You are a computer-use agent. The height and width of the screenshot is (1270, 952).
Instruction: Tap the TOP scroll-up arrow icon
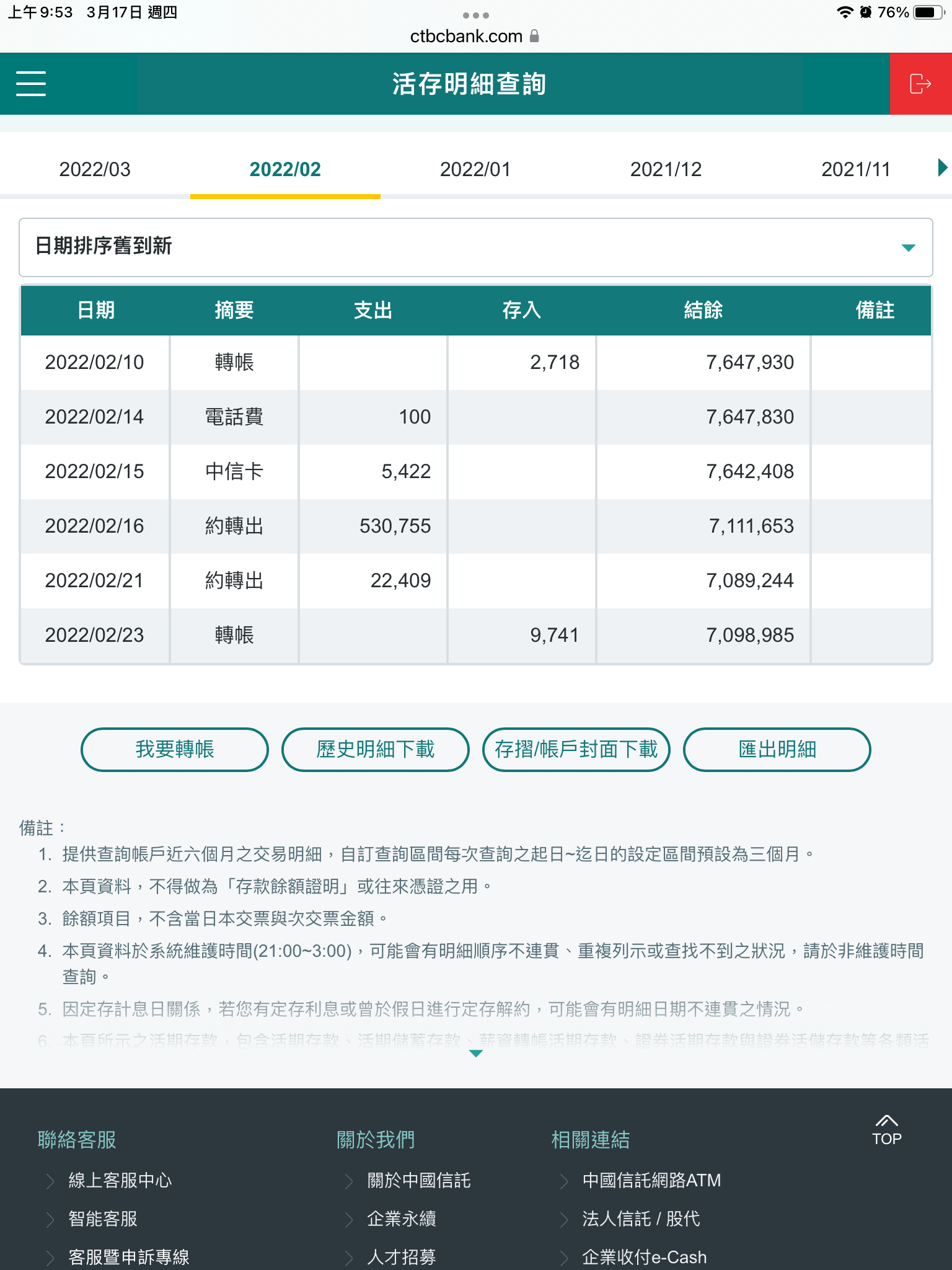[x=886, y=1121]
